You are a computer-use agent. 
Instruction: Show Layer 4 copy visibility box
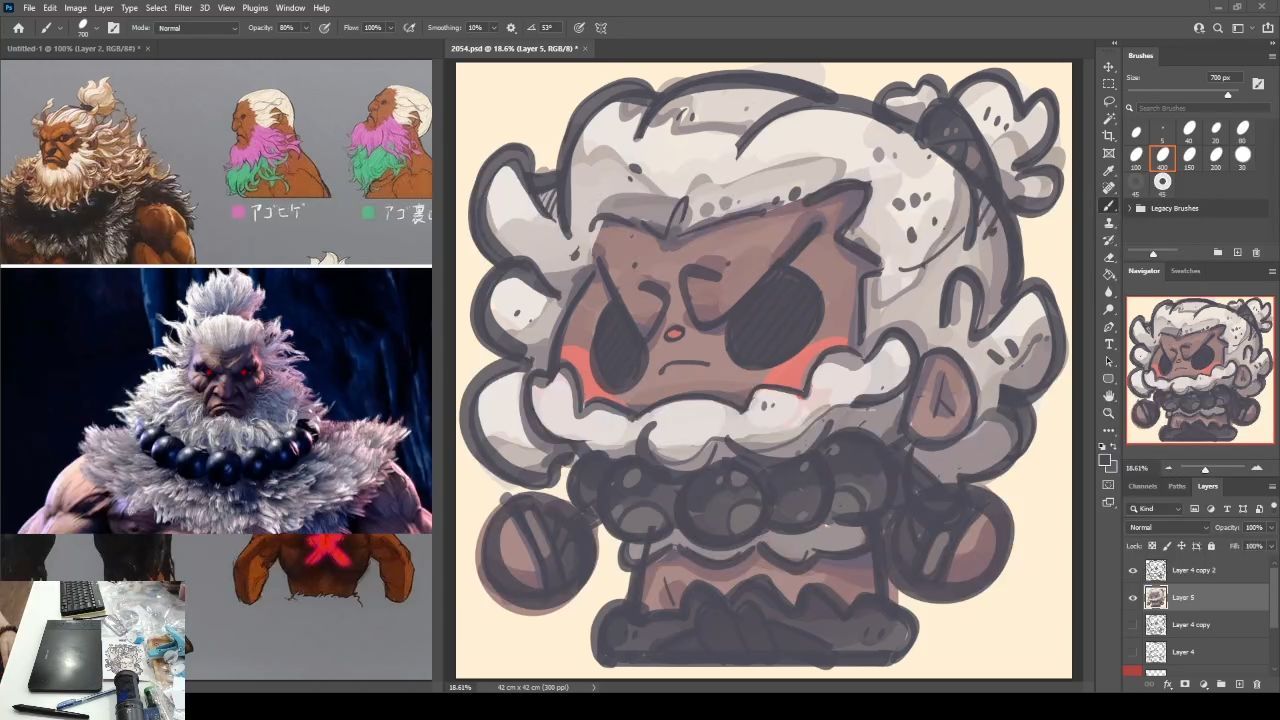pos(1133,624)
